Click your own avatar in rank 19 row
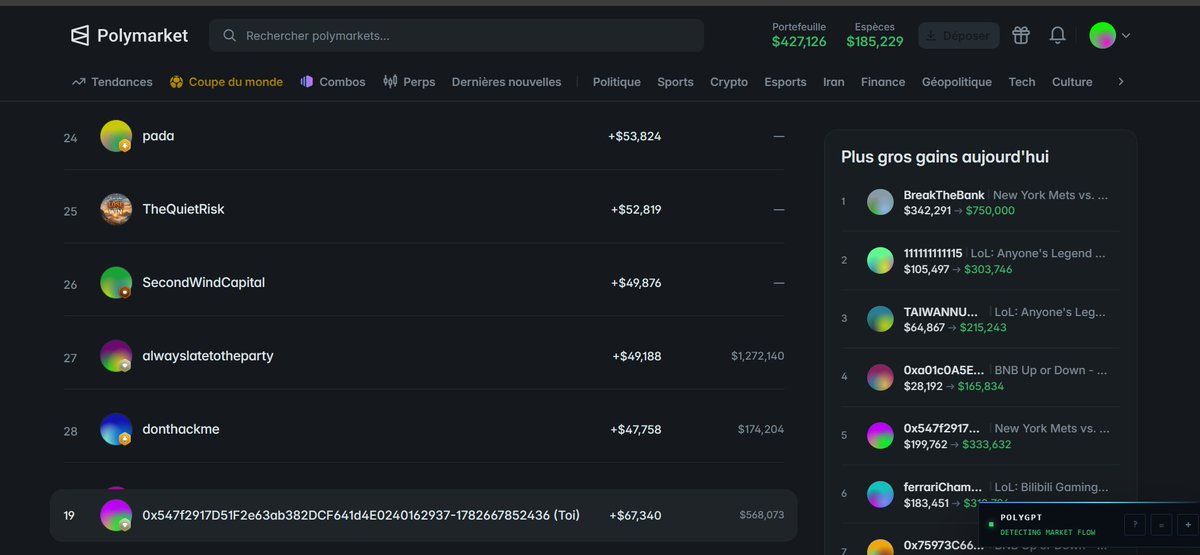Screen dimensions: 1200x555 116,515
